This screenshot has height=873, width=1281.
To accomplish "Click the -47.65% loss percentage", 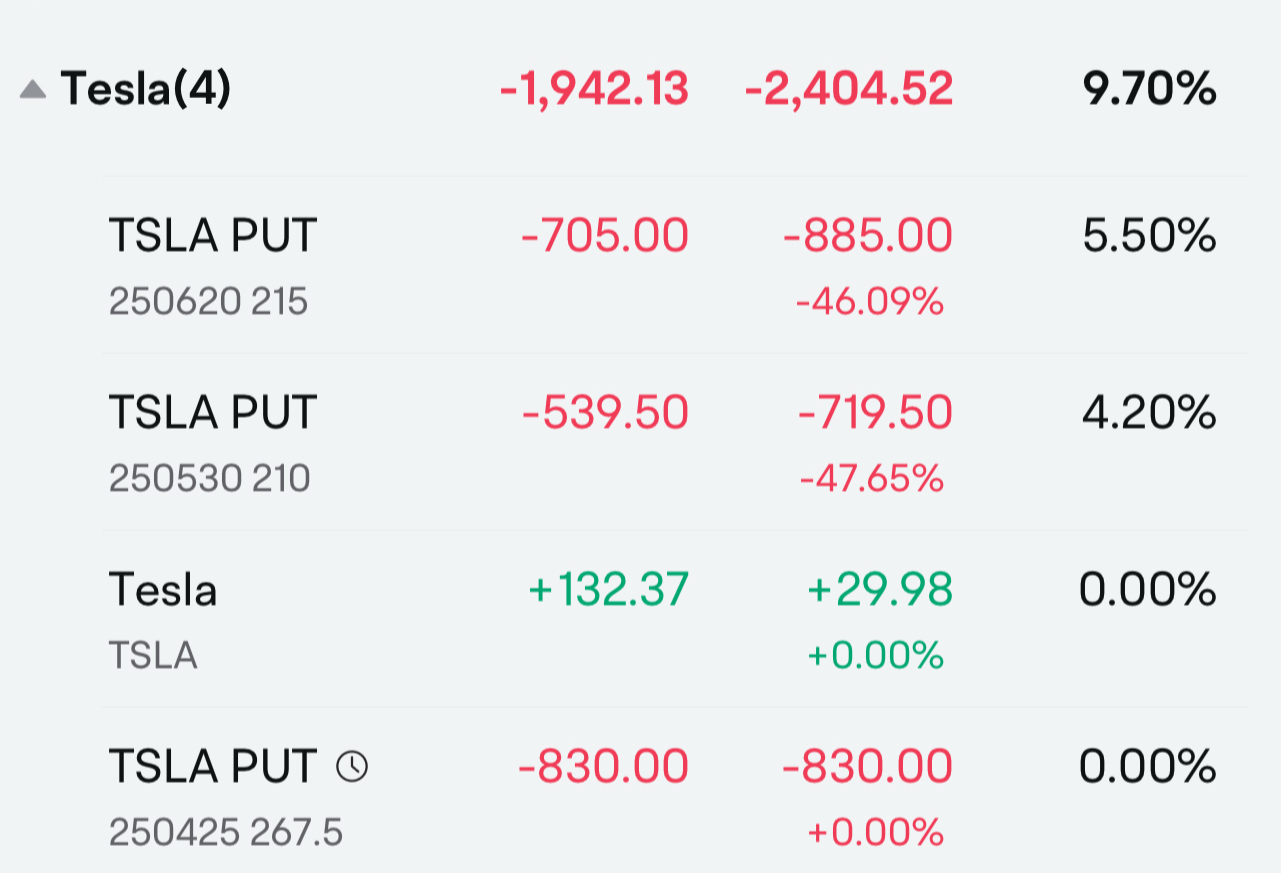I will [872, 479].
